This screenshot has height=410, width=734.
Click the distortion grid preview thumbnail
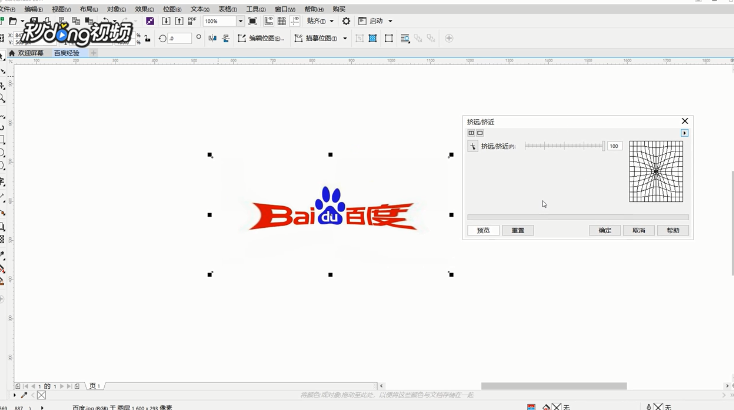656,172
